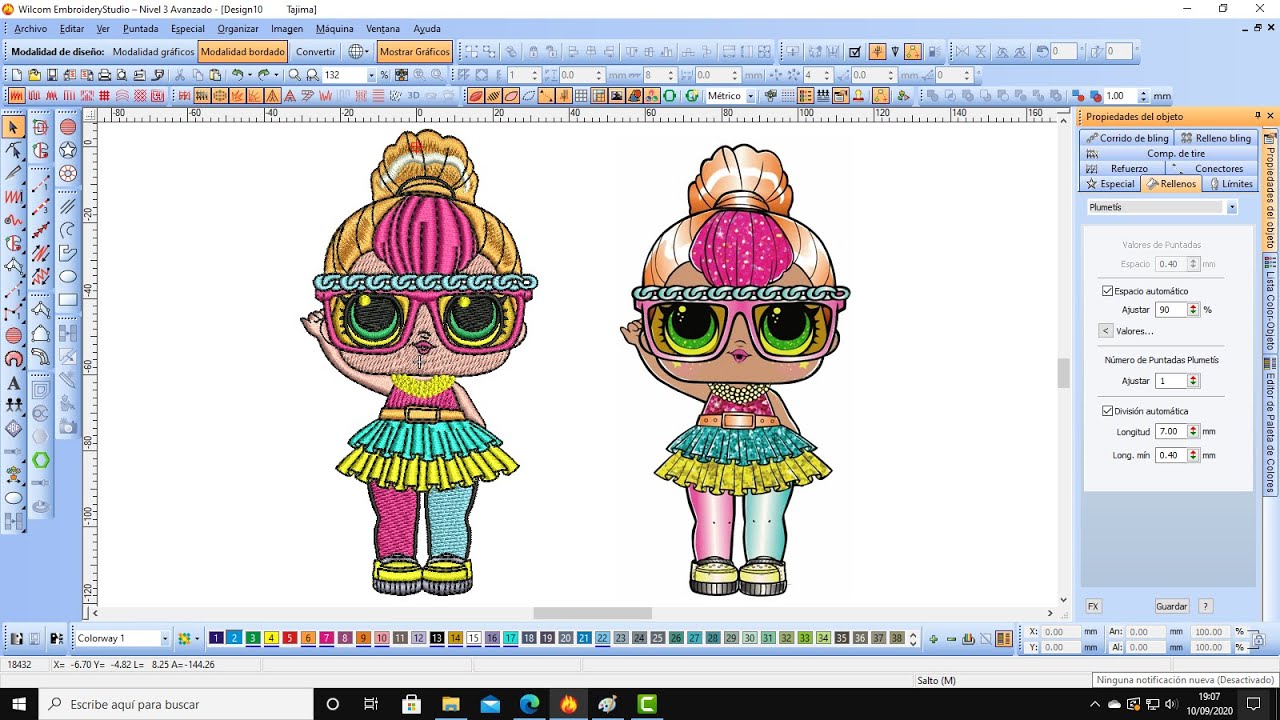This screenshot has width=1280, height=720.
Task: Open File Explorer from the taskbar
Action: (x=451, y=704)
